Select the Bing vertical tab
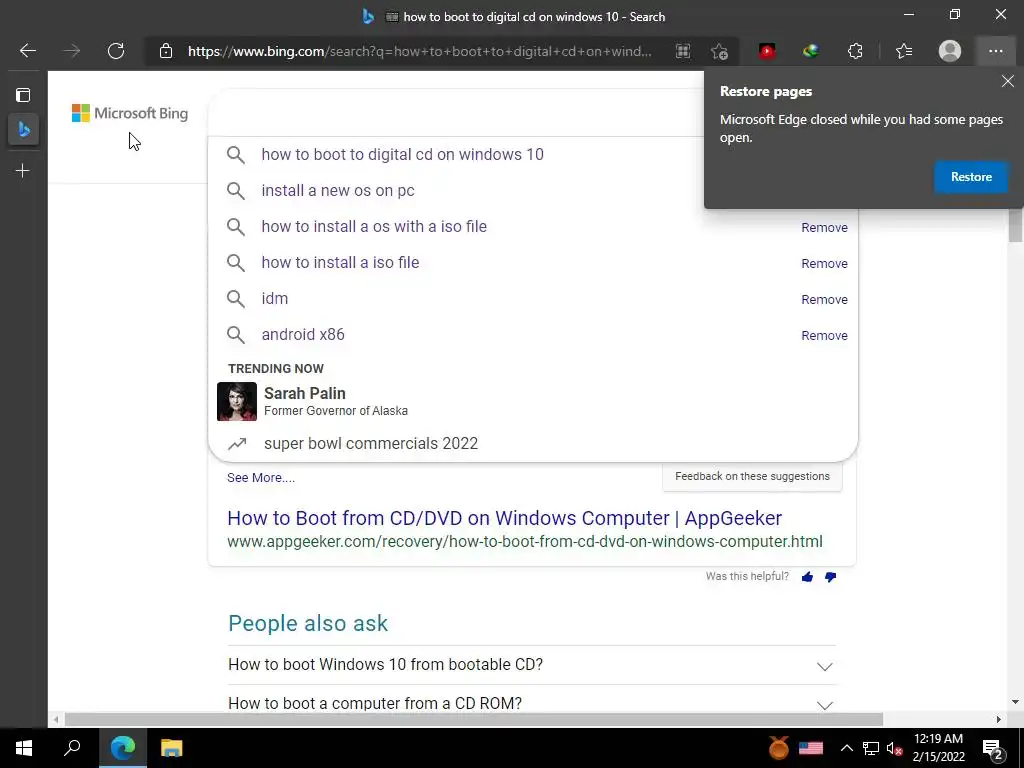 [24, 129]
